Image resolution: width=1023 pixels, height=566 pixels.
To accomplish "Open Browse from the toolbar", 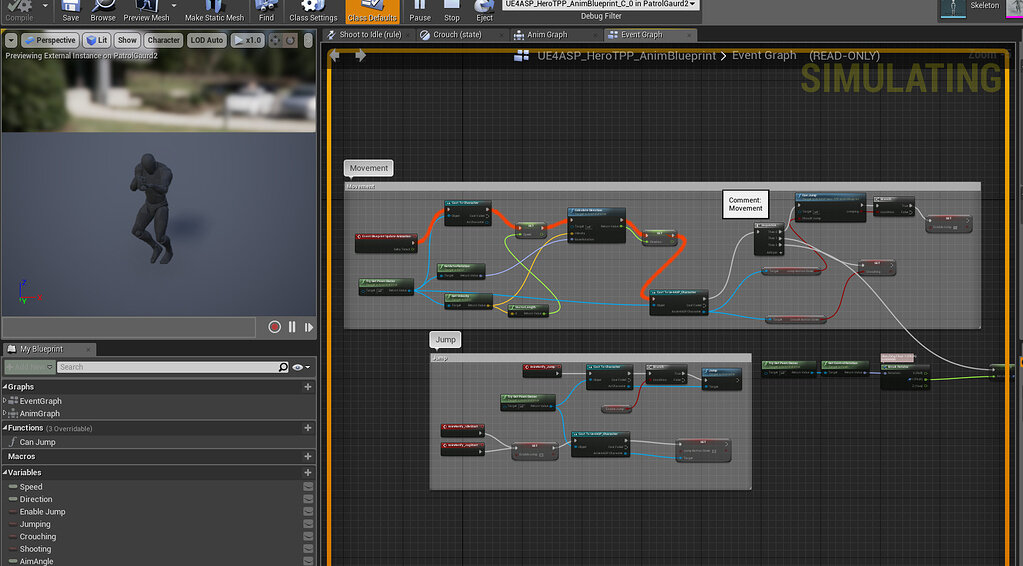I will click(103, 10).
